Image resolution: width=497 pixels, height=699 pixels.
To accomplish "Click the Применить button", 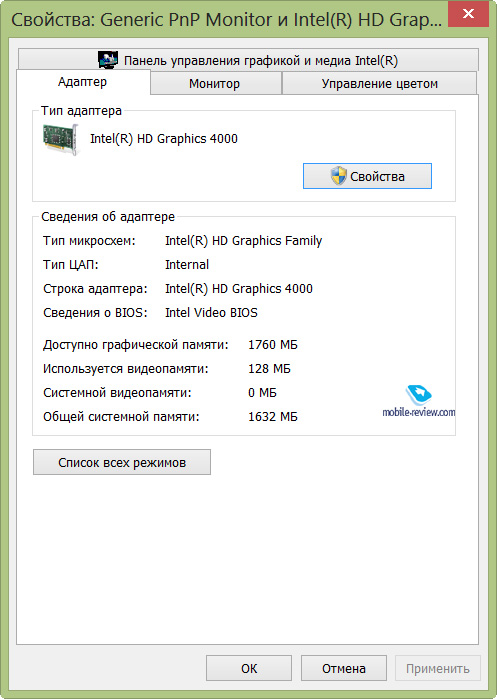I will click(438, 668).
